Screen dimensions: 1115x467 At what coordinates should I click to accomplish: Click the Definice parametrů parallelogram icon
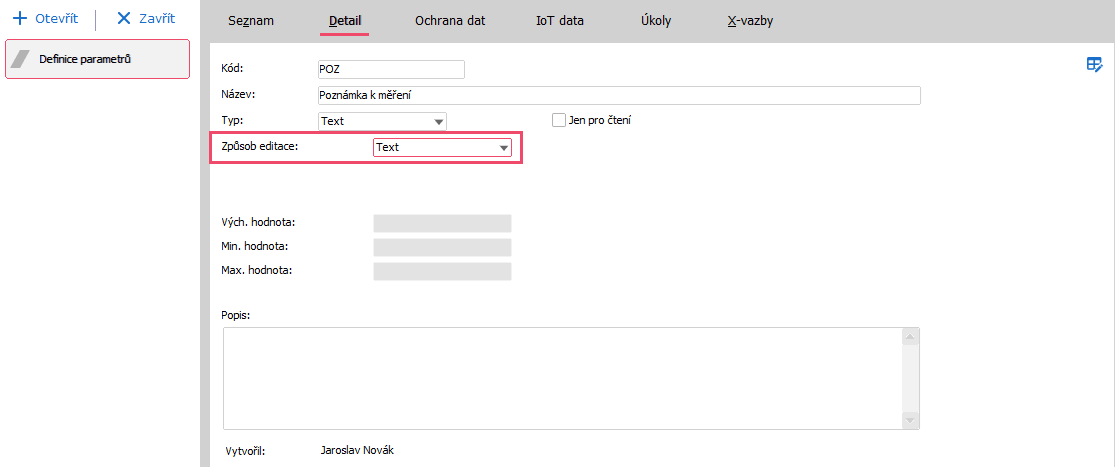click(21, 59)
